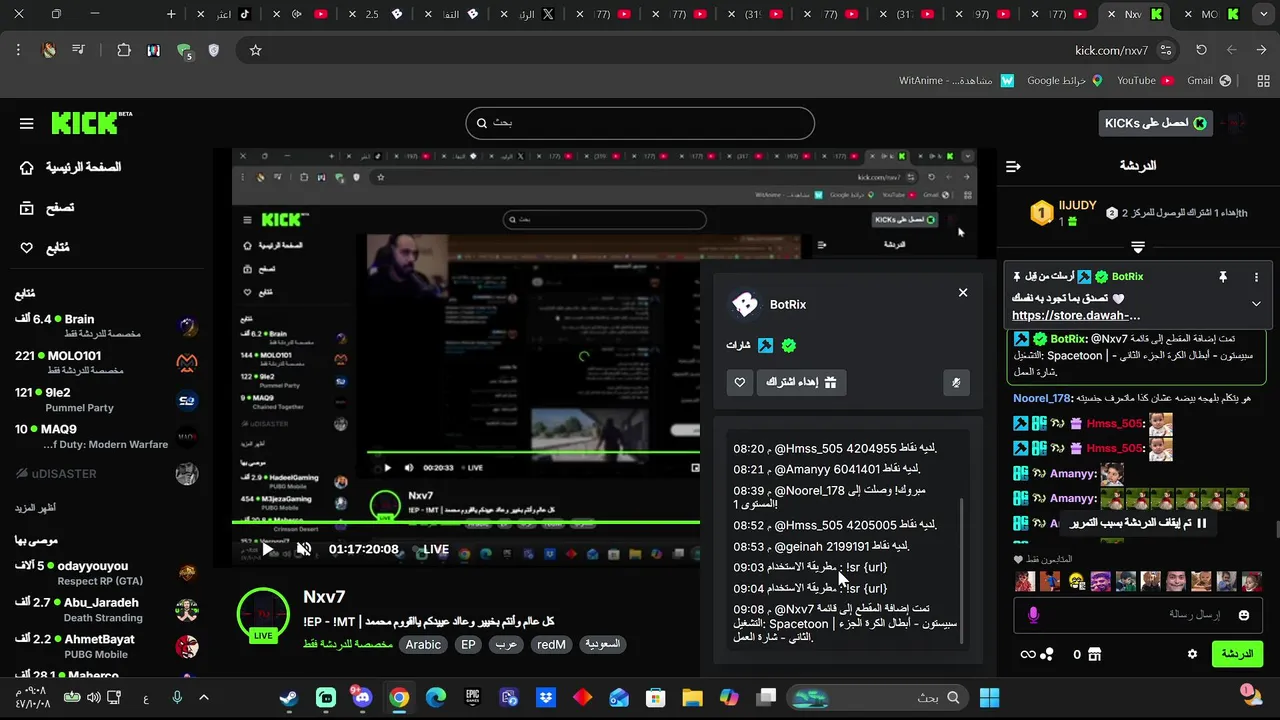
Task: Open Chrome three-dot menu
Action: click(18, 50)
